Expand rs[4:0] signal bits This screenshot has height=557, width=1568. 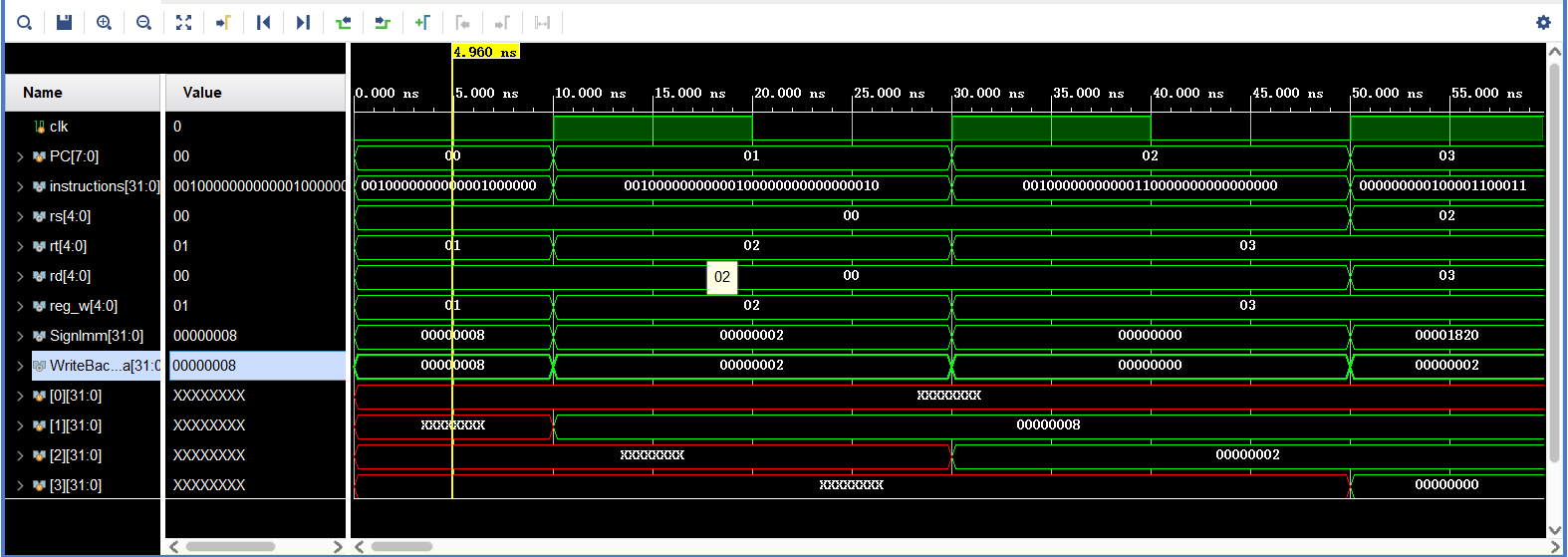[20, 216]
